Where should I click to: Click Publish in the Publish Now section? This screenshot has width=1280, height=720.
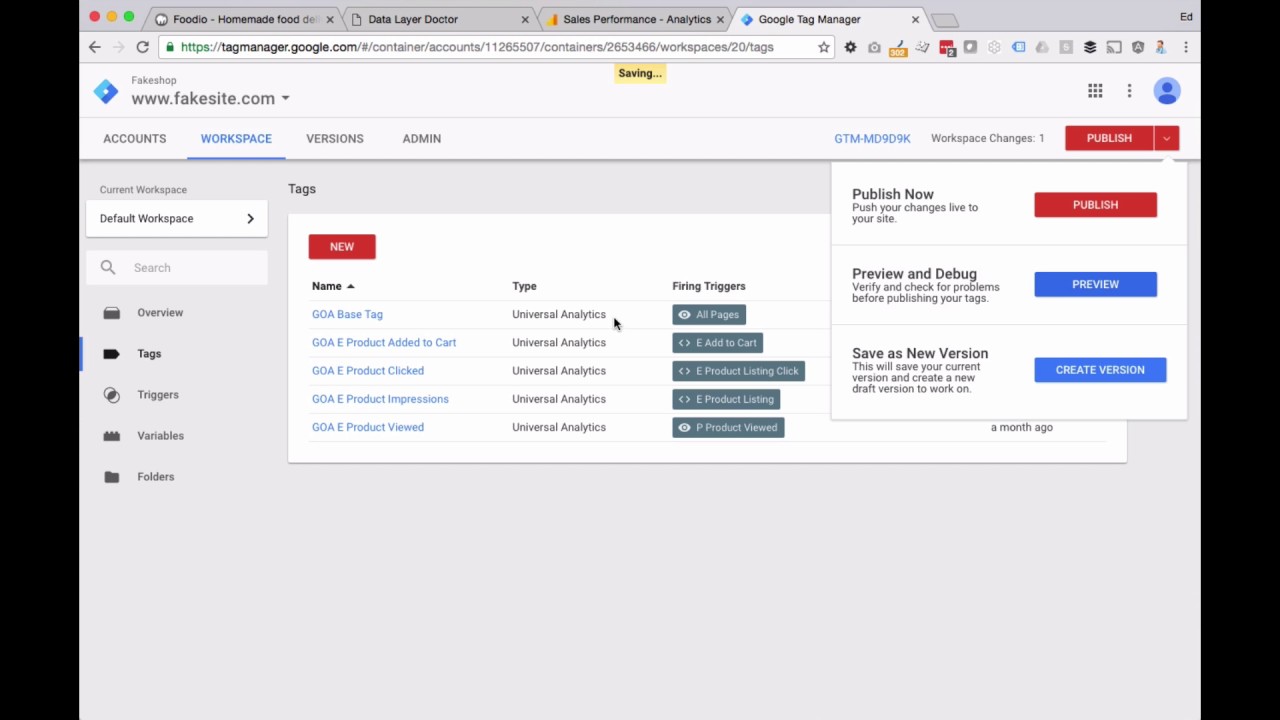coord(1095,205)
